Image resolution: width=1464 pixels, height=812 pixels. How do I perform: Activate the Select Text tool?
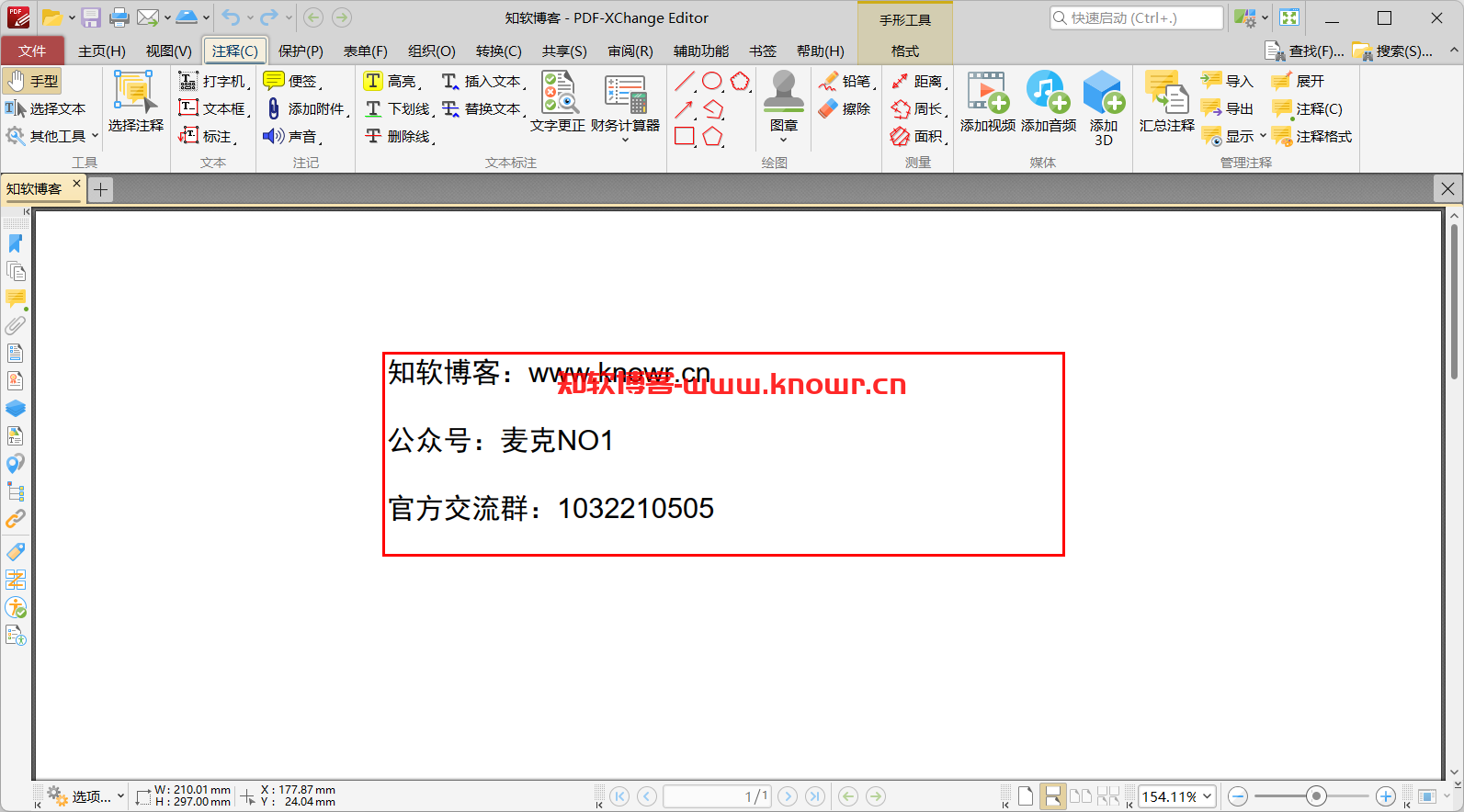[45, 108]
